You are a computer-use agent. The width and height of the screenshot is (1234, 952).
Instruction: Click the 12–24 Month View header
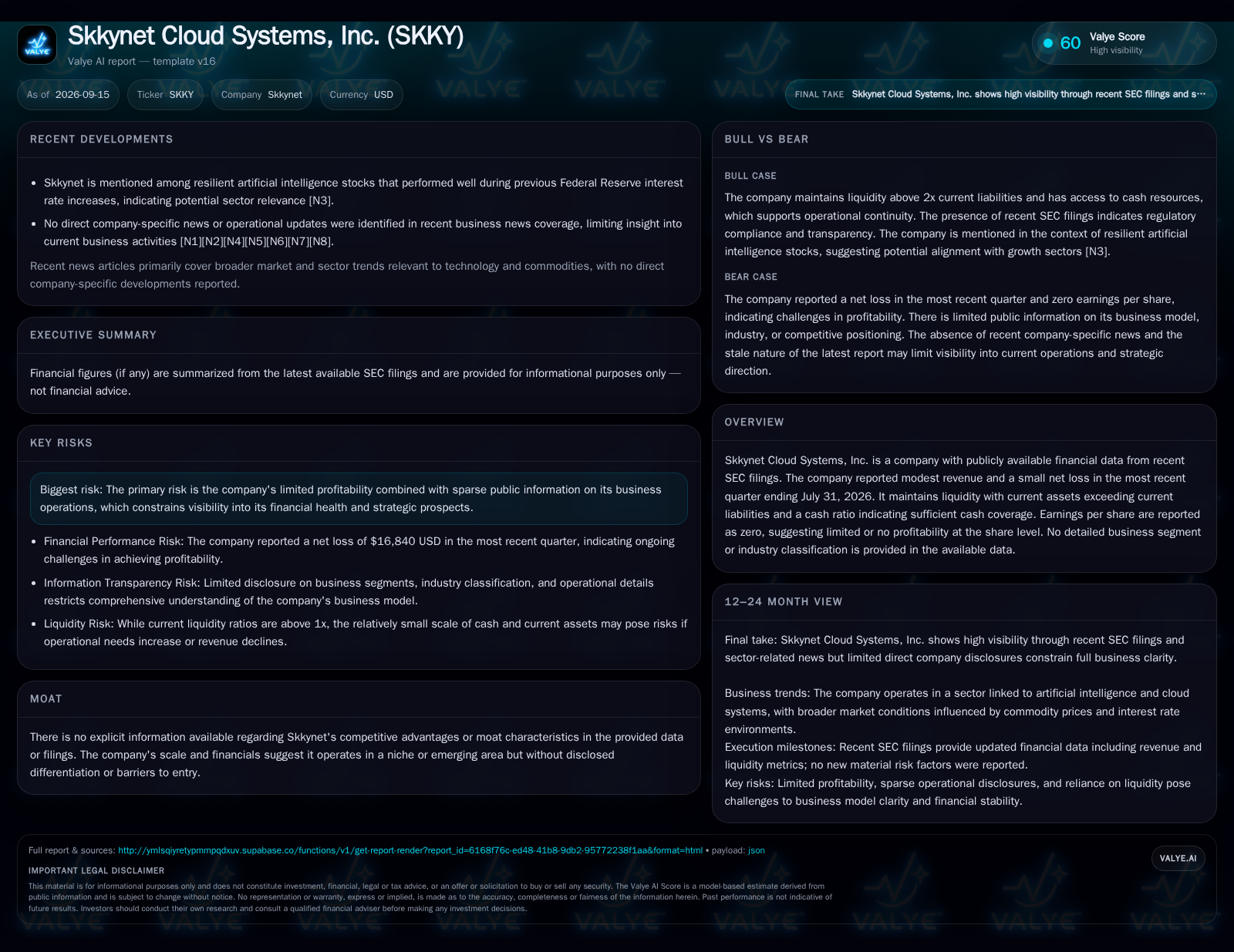pyautogui.click(x=784, y=602)
